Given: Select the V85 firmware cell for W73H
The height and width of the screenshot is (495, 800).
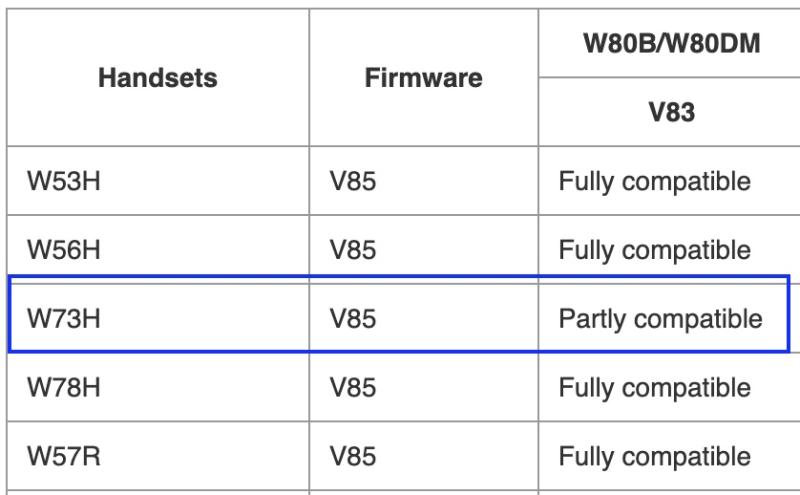Looking at the screenshot, I should coord(423,318).
